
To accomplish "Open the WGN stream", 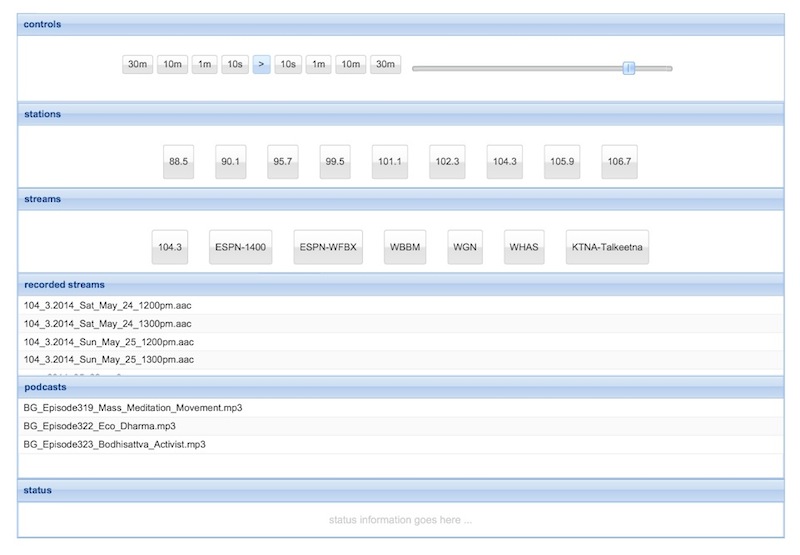I will tap(465, 247).
